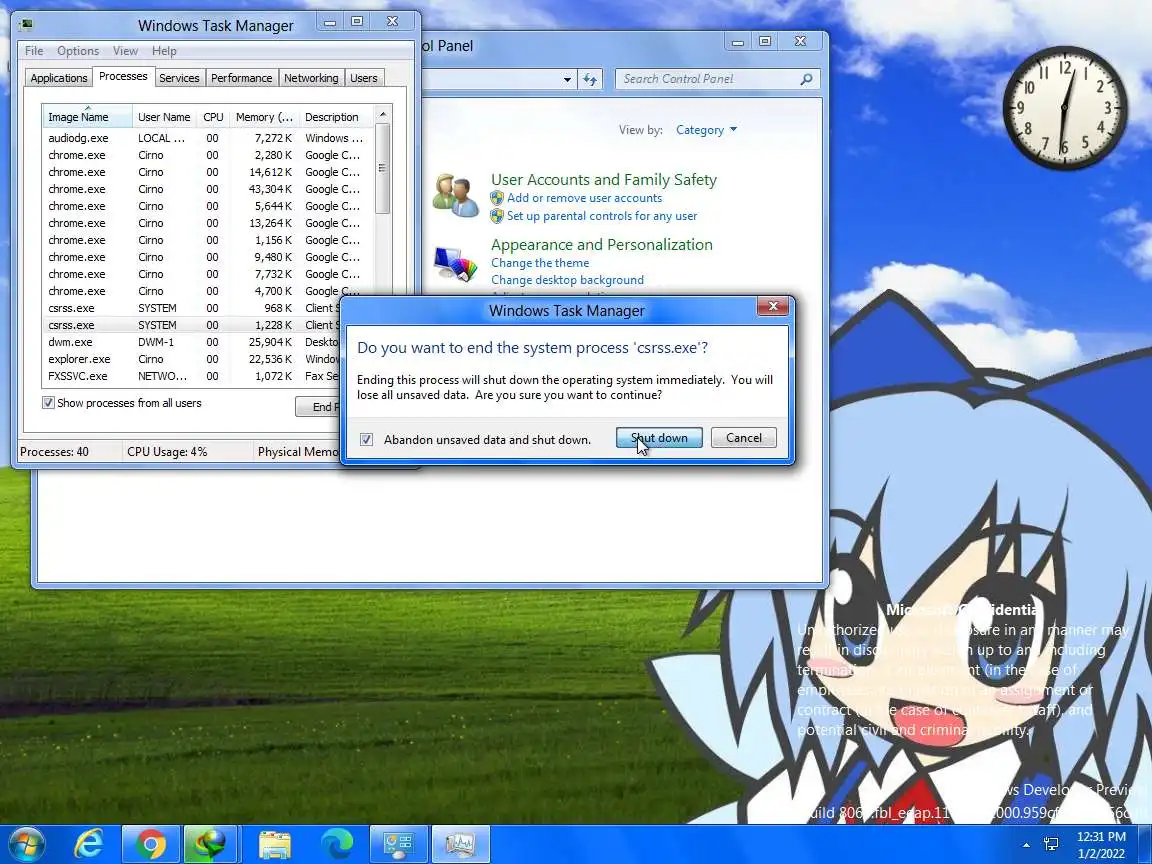Sort processes by CPU column header
The width and height of the screenshot is (1152, 864).
click(x=213, y=117)
